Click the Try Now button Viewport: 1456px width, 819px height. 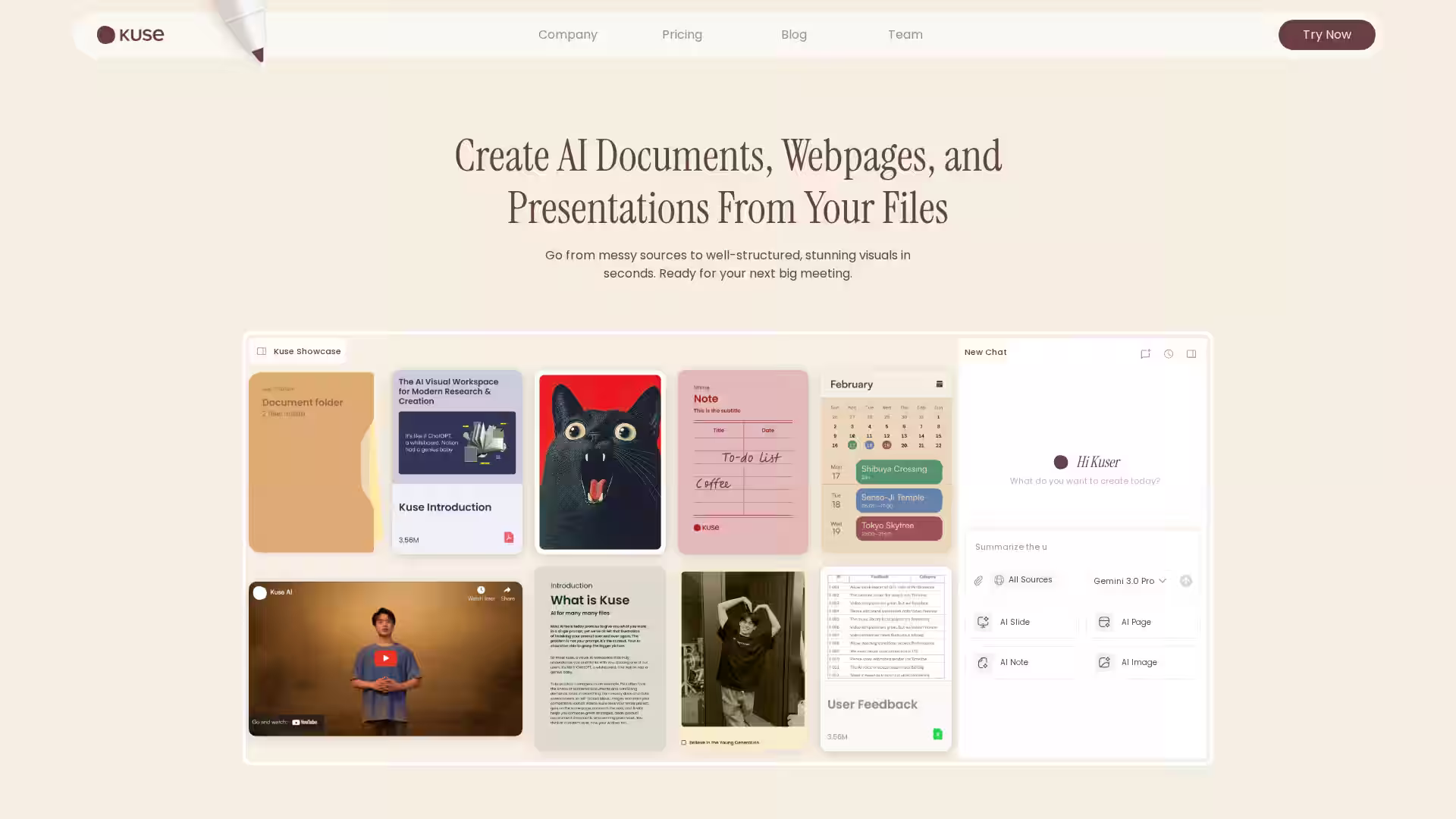click(x=1326, y=35)
